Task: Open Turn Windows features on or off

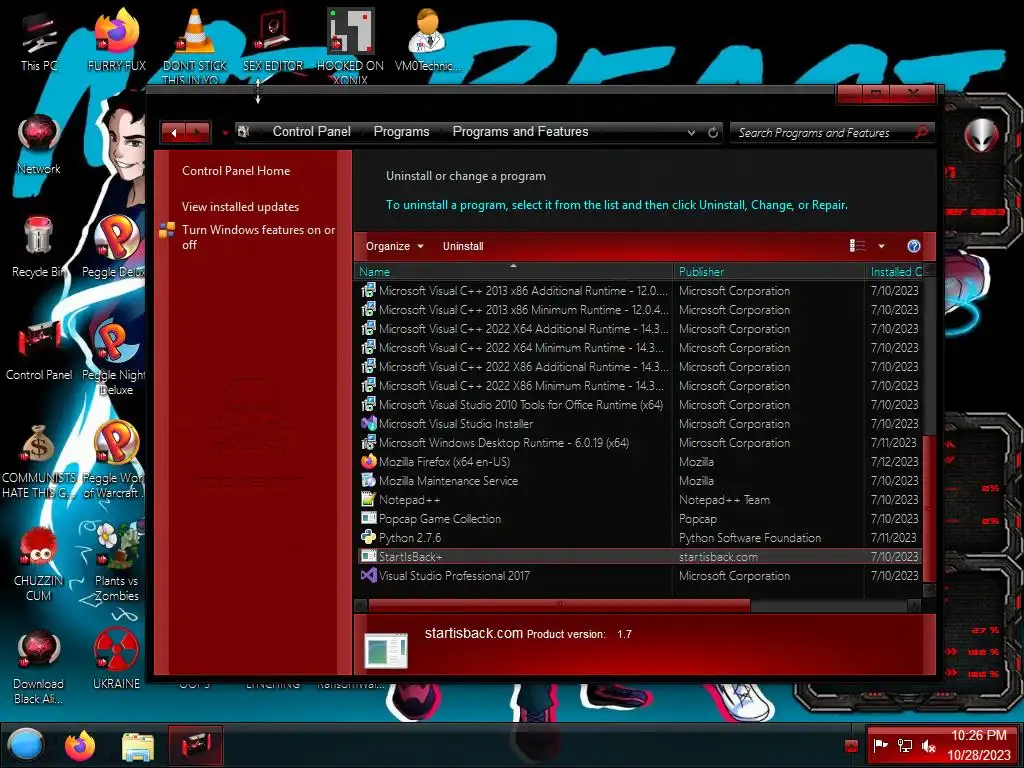Action: click(x=258, y=237)
